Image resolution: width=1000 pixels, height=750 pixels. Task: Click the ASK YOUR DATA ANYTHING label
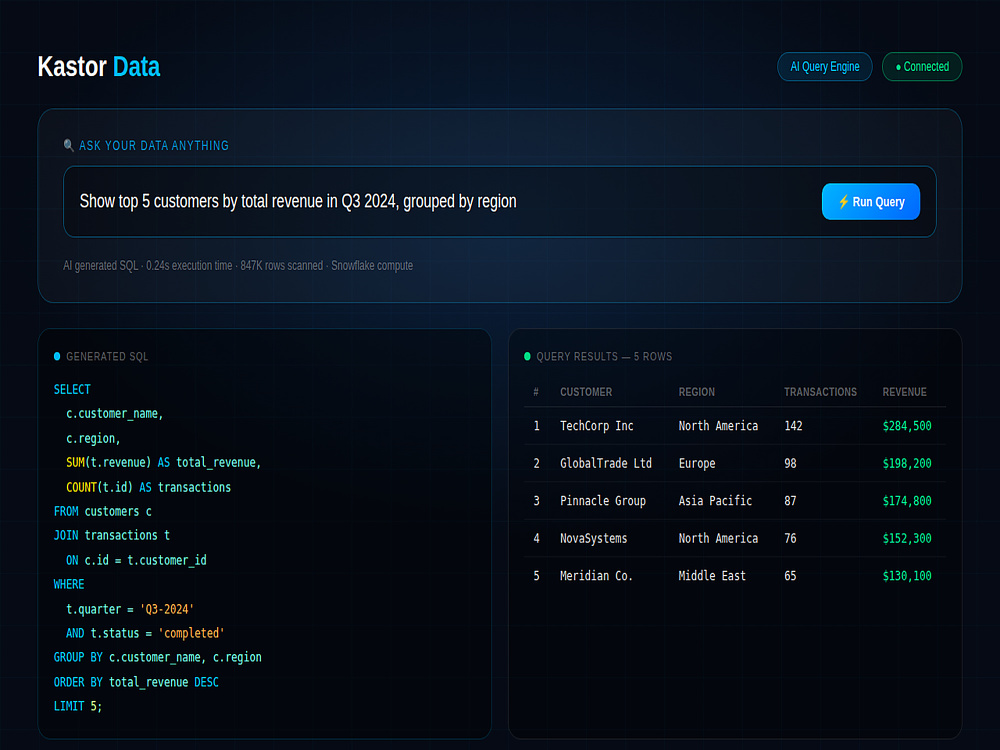(154, 145)
